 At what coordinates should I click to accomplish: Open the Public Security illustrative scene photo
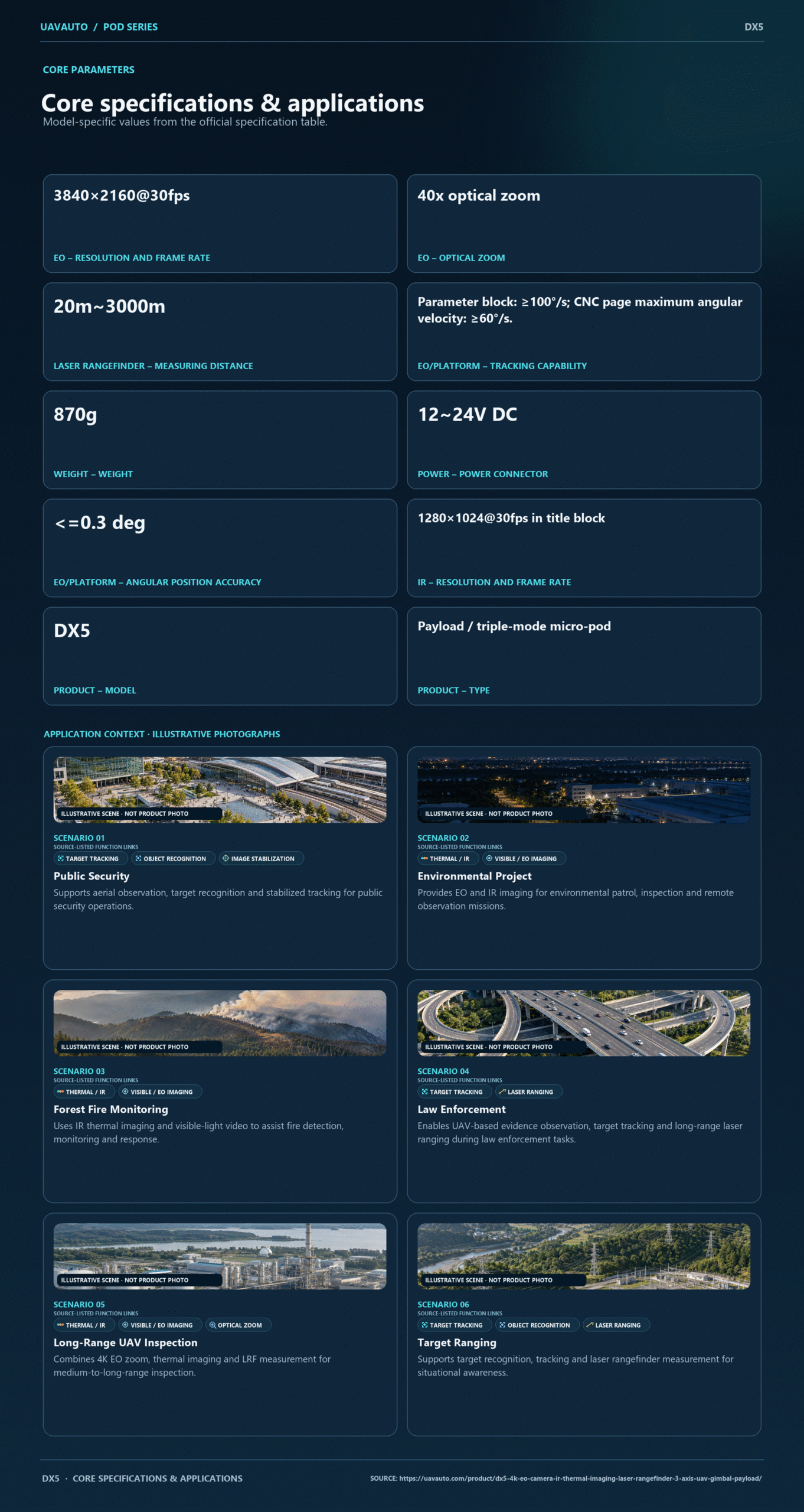pyautogui.click(x=220, y=790)
